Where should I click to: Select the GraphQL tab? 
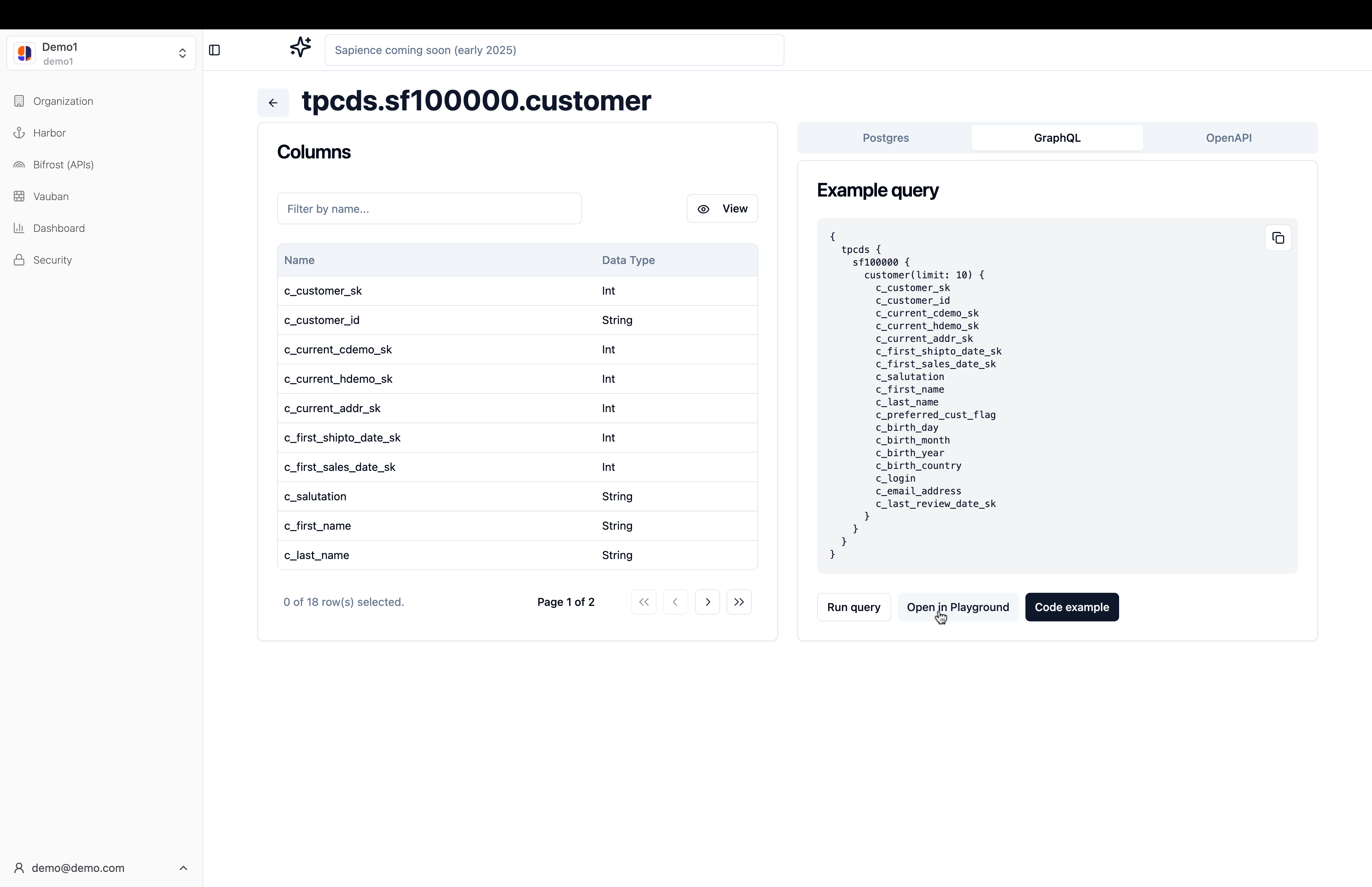click(1057, 138)
